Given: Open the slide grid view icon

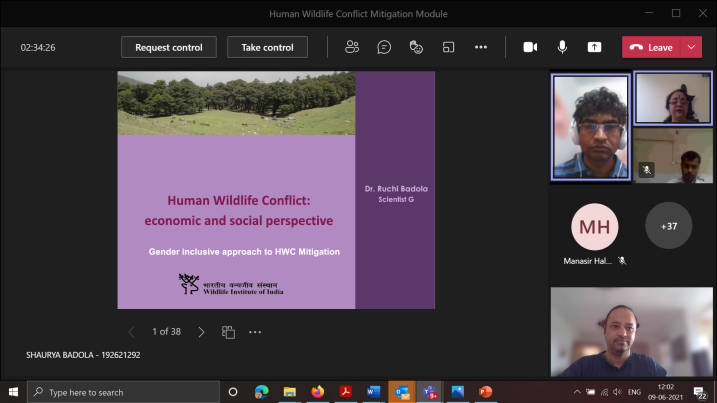Looking at the screenshot, I should click(228, 332).
